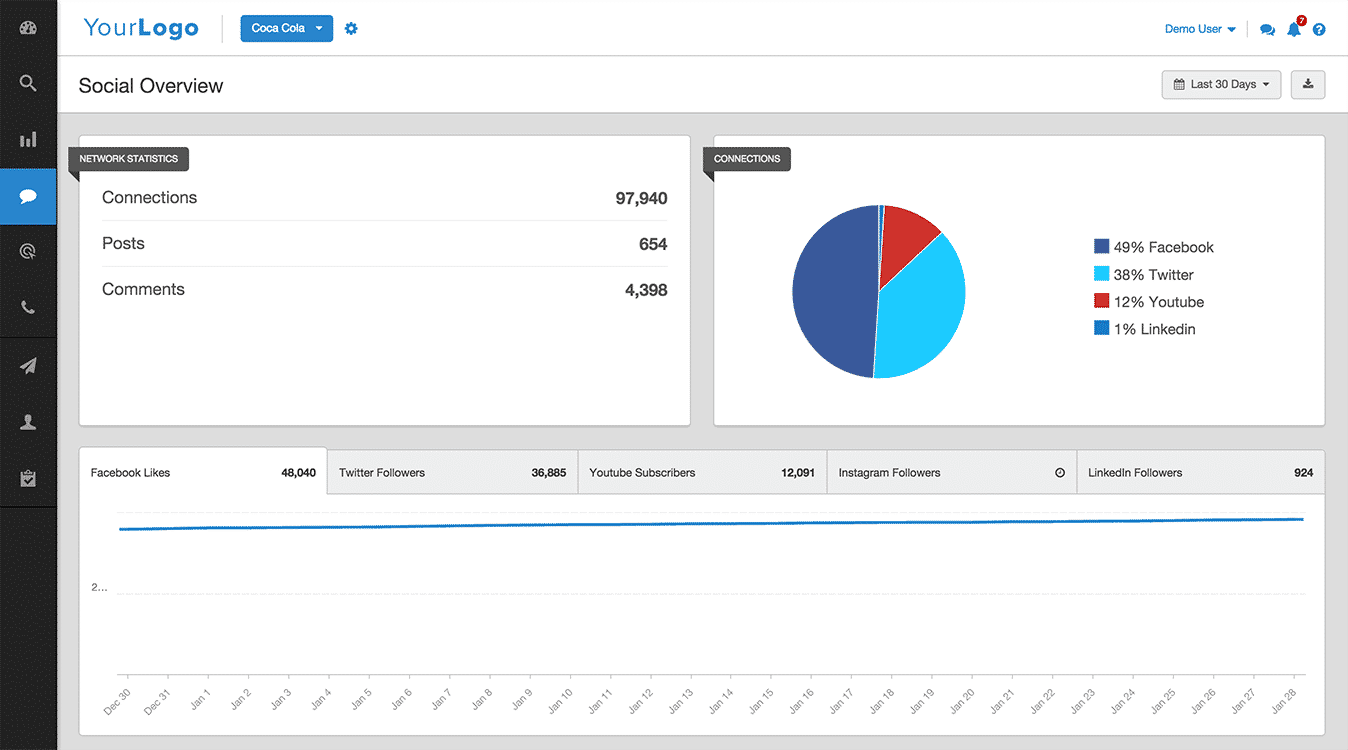Click the Dec 30 axis label
The height and width of the screenshot is (750, 1348).
117,700
